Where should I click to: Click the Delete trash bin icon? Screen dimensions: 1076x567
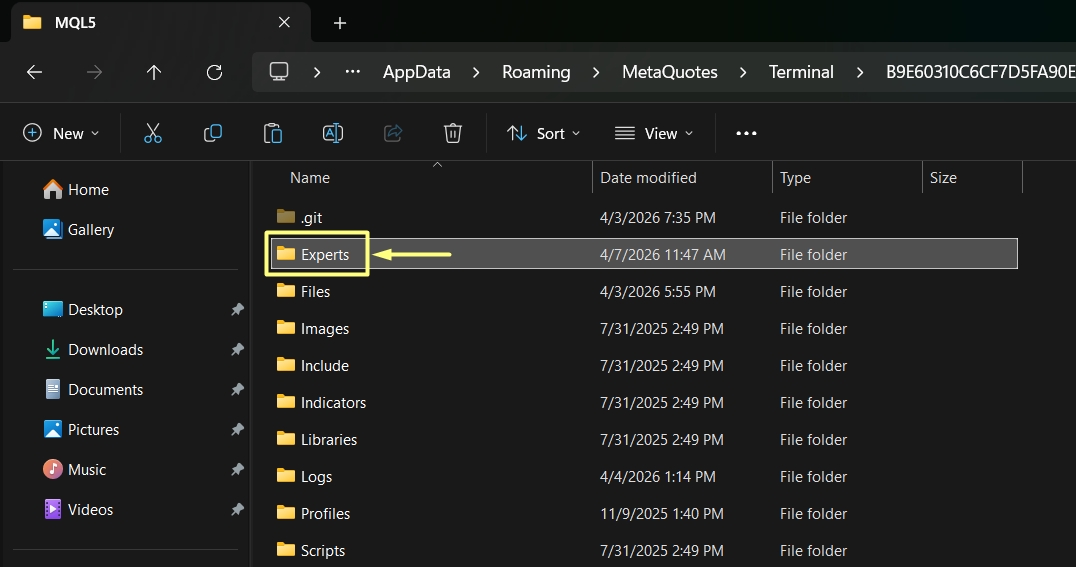pos(453,133)
